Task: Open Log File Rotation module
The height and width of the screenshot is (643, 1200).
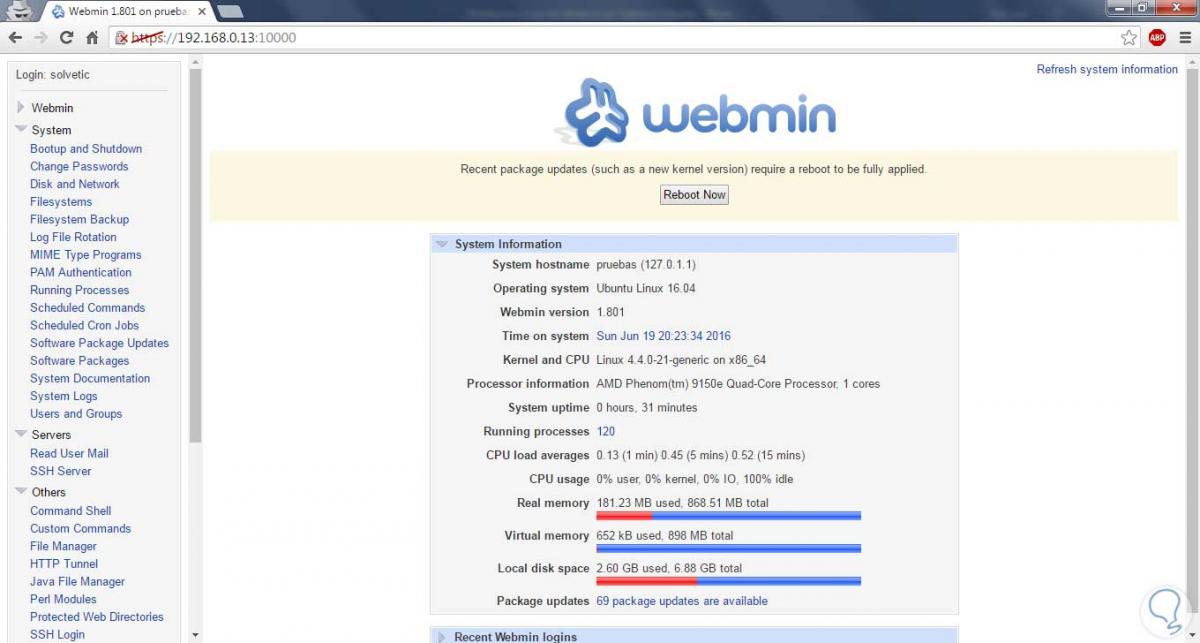Action: (x=73, y=237)
